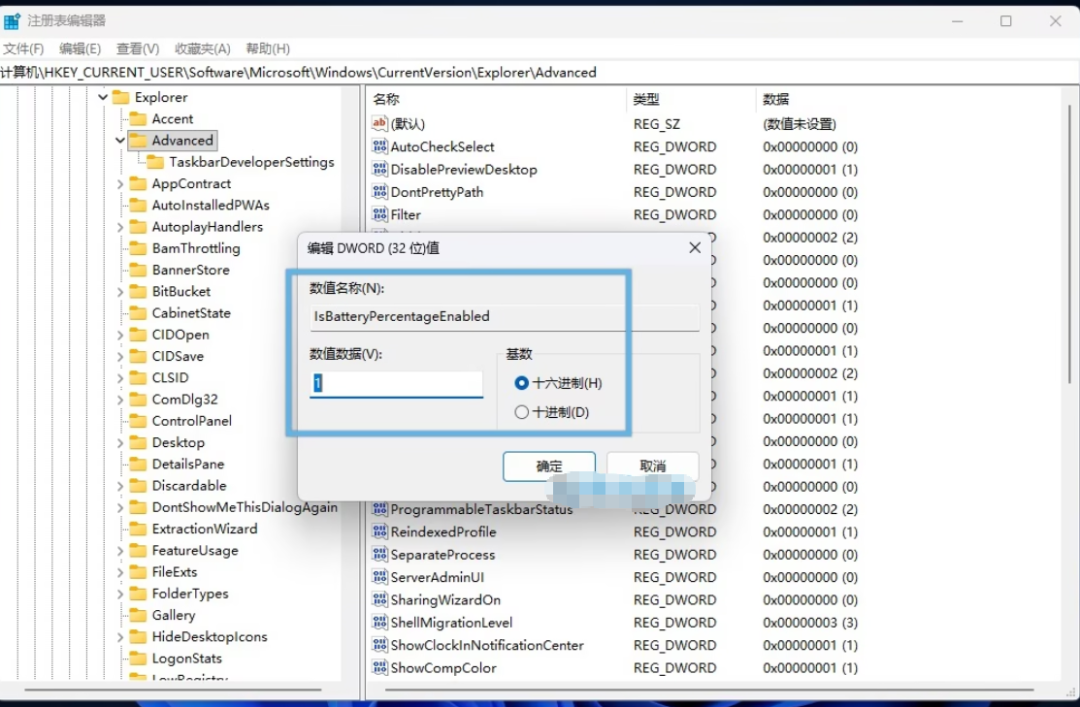This screenshot has height=707, width=1080.
Task: Confirm the dialog with 确定 button
Action: tap(549, 467)
